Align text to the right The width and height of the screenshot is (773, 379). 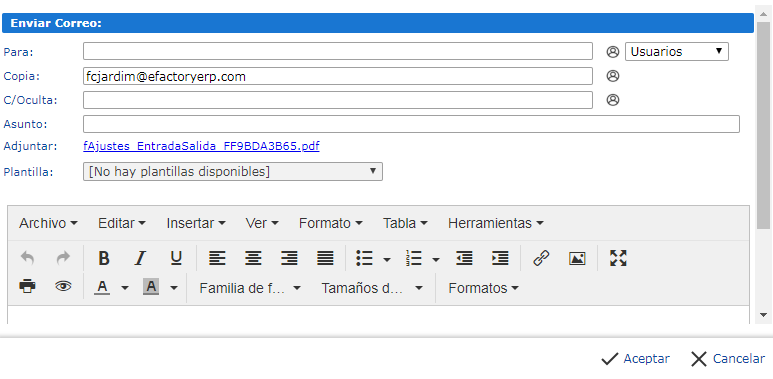pos(289,258)
